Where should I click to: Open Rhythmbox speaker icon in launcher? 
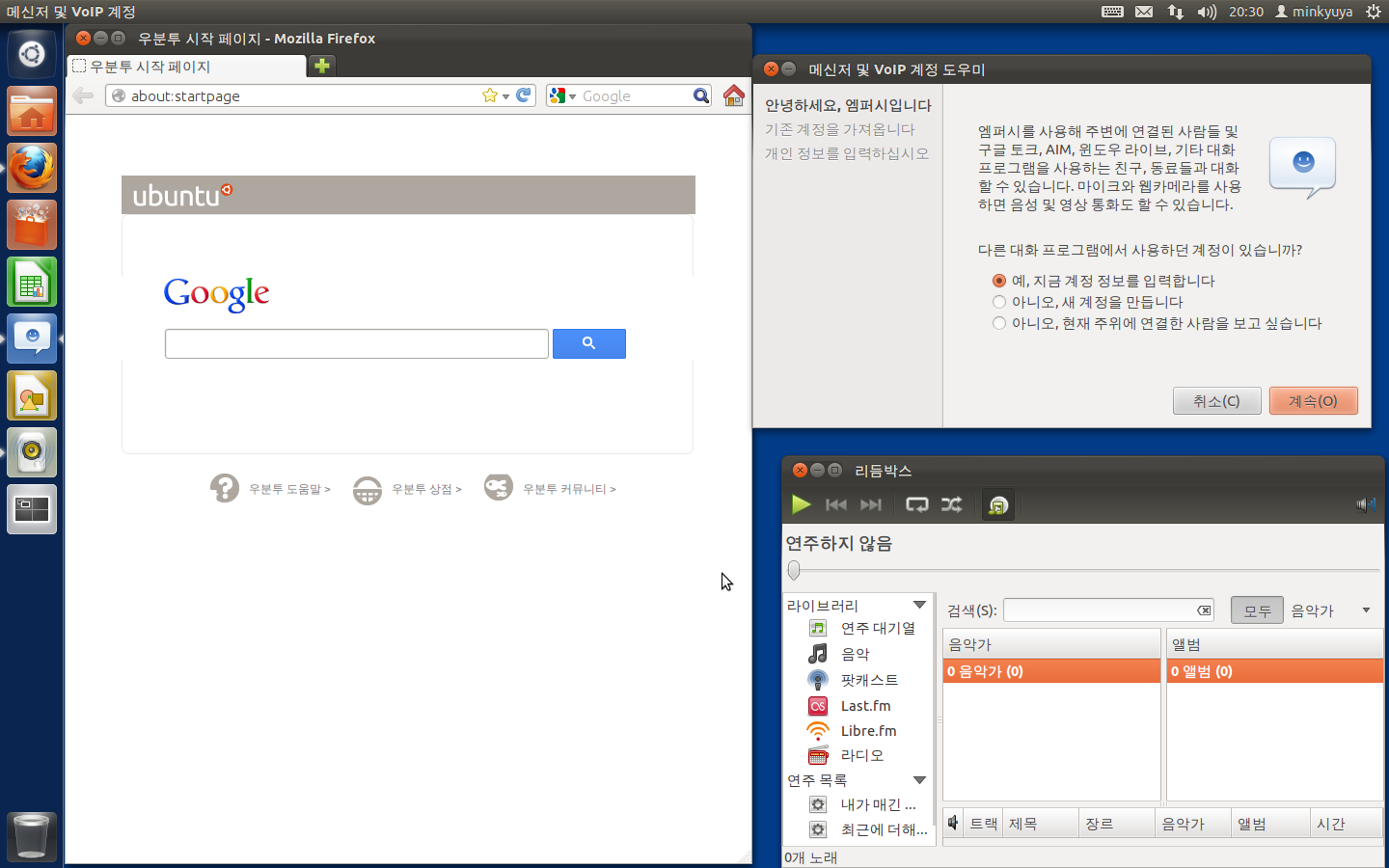pos(32,452)
